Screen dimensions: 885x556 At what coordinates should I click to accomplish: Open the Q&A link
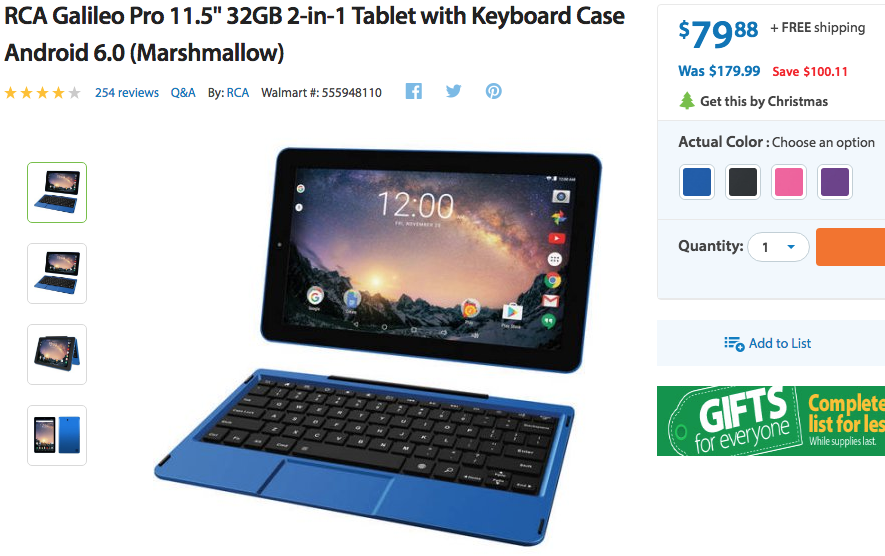[x=183, y=93]
